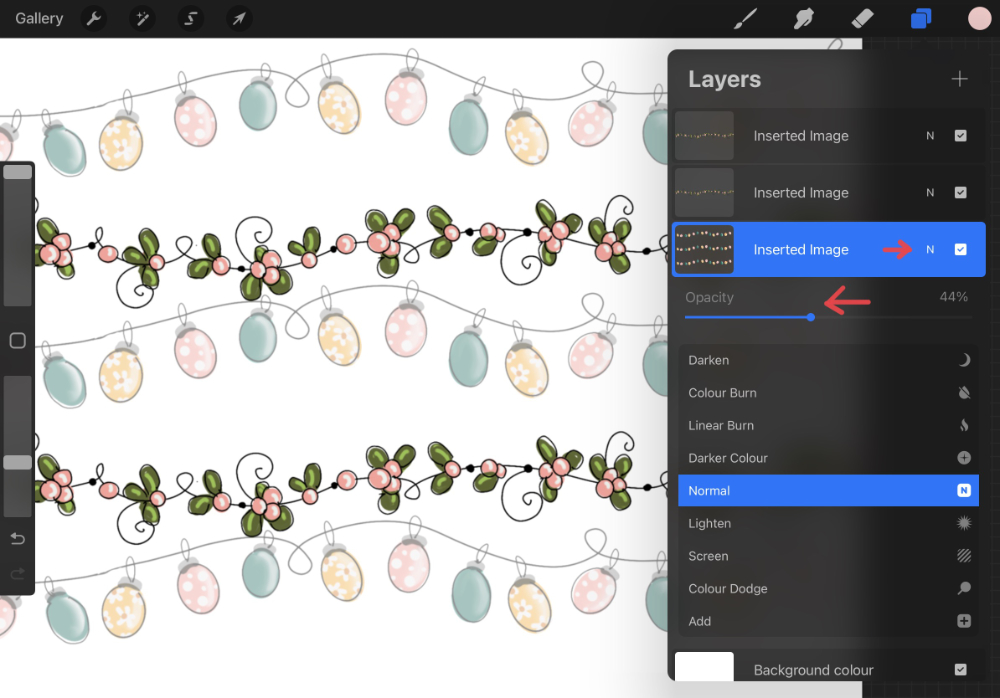This screenshot has width=1000, height=698.
Task: Open the Adjustments magic wand menu
Action: pos(141,18)
